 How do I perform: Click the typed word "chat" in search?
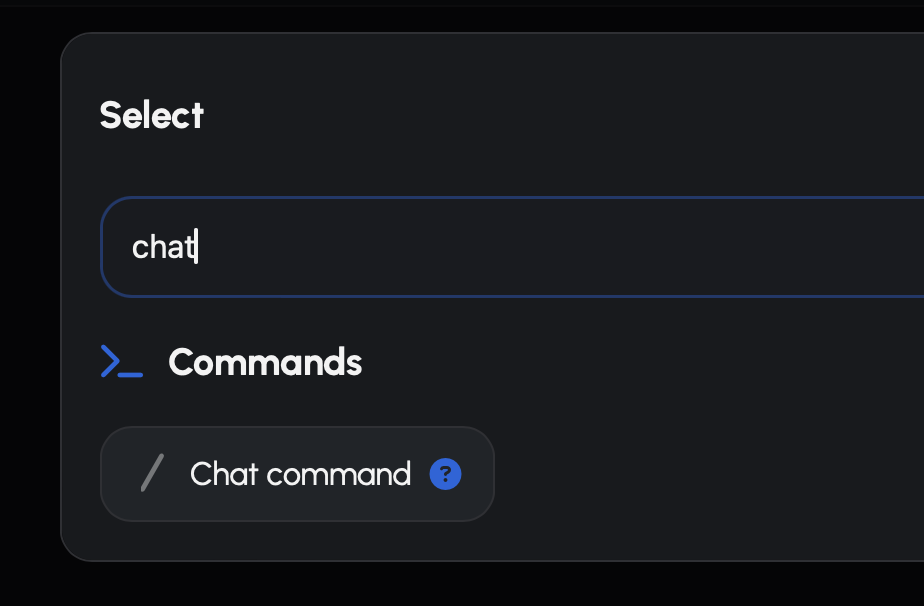click(x=162, y=247)
